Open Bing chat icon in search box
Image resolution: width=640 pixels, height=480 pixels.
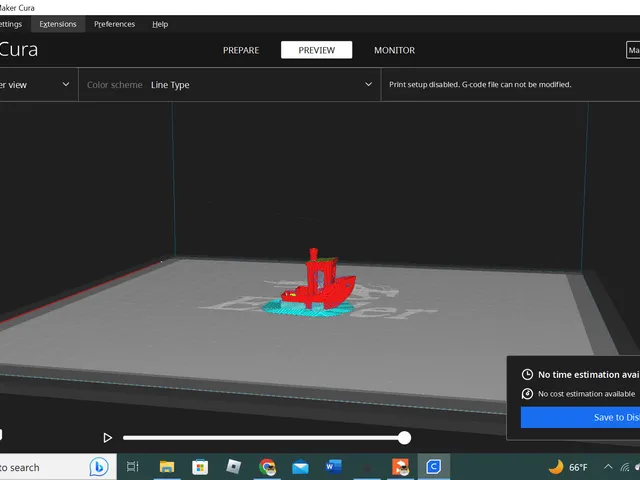(99, 467)
